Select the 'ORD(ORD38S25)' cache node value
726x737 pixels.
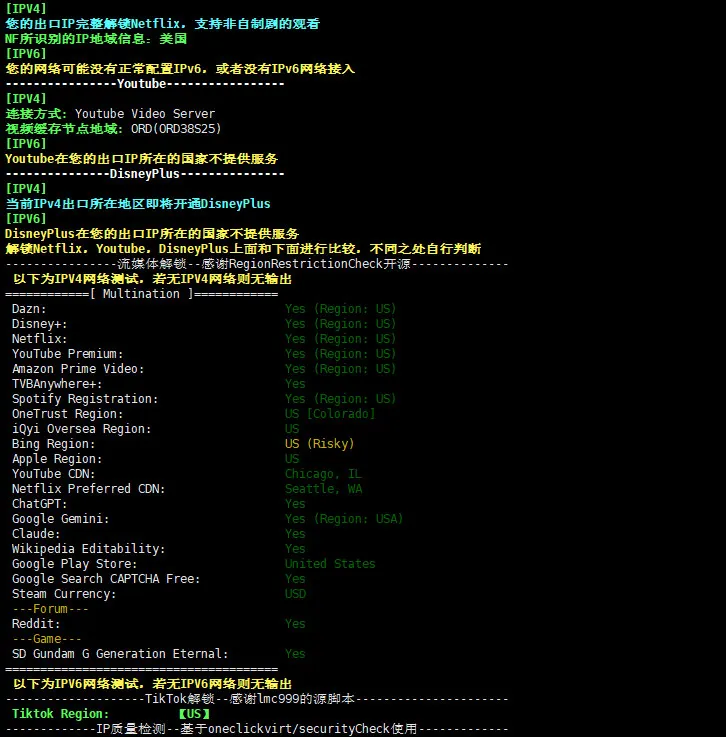point(176,129)
